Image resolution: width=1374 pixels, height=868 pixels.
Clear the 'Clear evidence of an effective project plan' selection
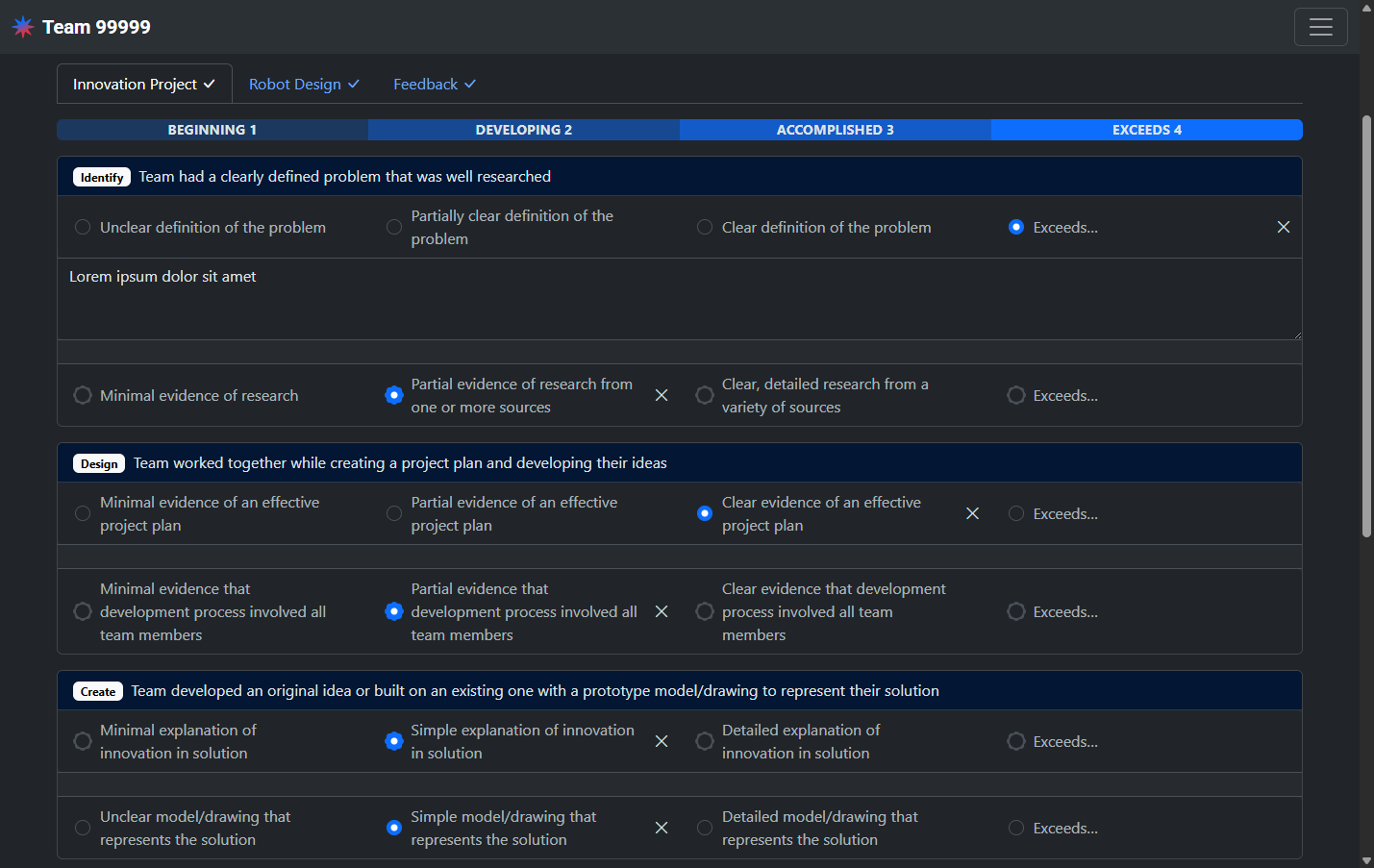click(972, 513)
